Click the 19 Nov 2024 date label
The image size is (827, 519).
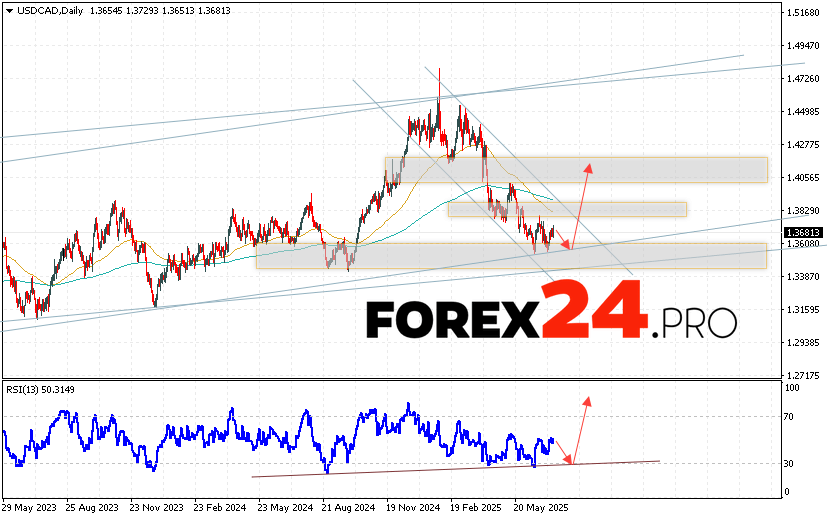(414, 506)
